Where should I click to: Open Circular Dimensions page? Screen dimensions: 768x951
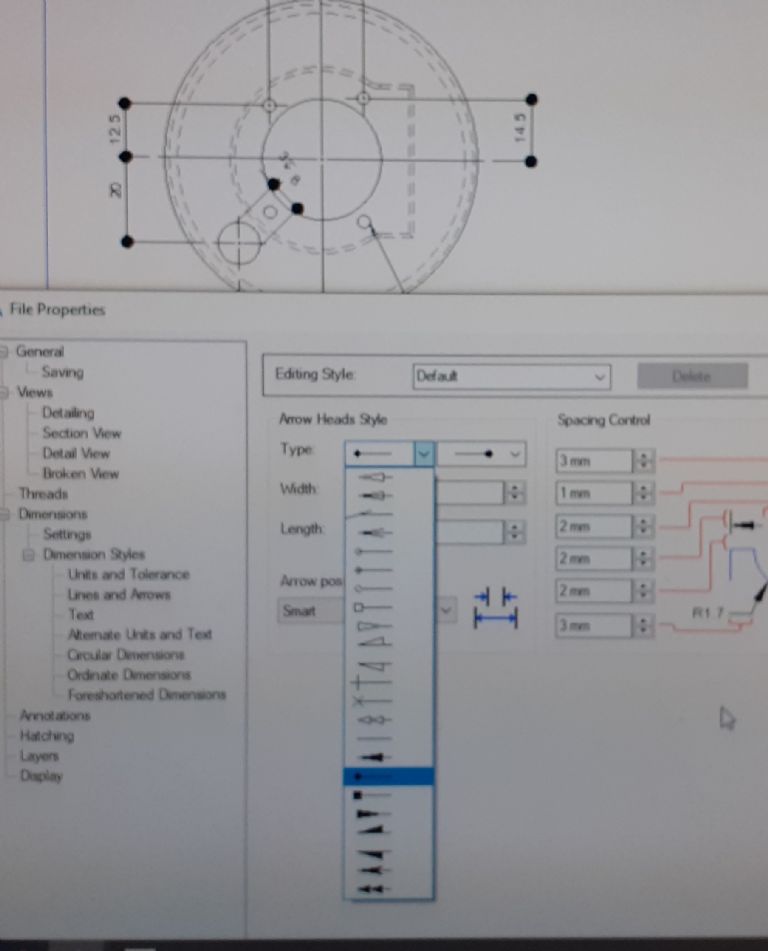(x=126, y=654)
